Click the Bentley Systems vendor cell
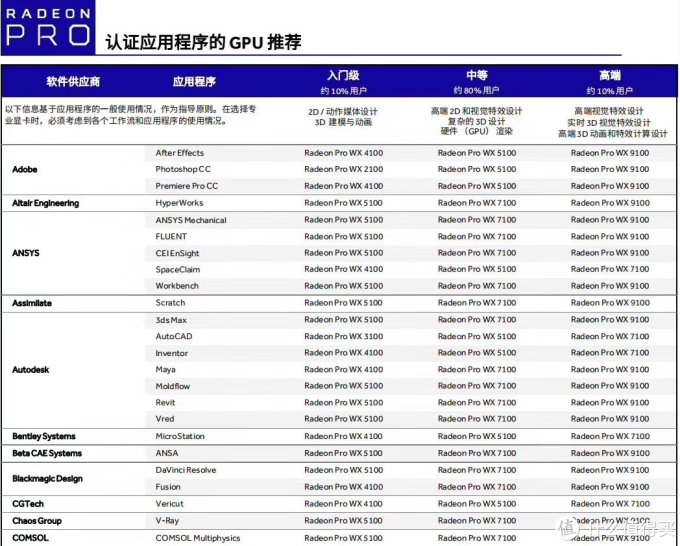The image size is (680, 546). [x=43, y=436]
